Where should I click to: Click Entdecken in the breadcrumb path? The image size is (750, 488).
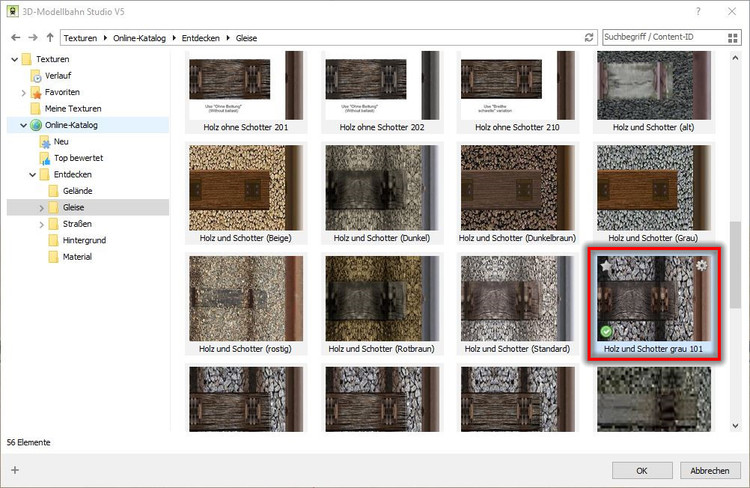pyautogui.click(x=203, y=37)
